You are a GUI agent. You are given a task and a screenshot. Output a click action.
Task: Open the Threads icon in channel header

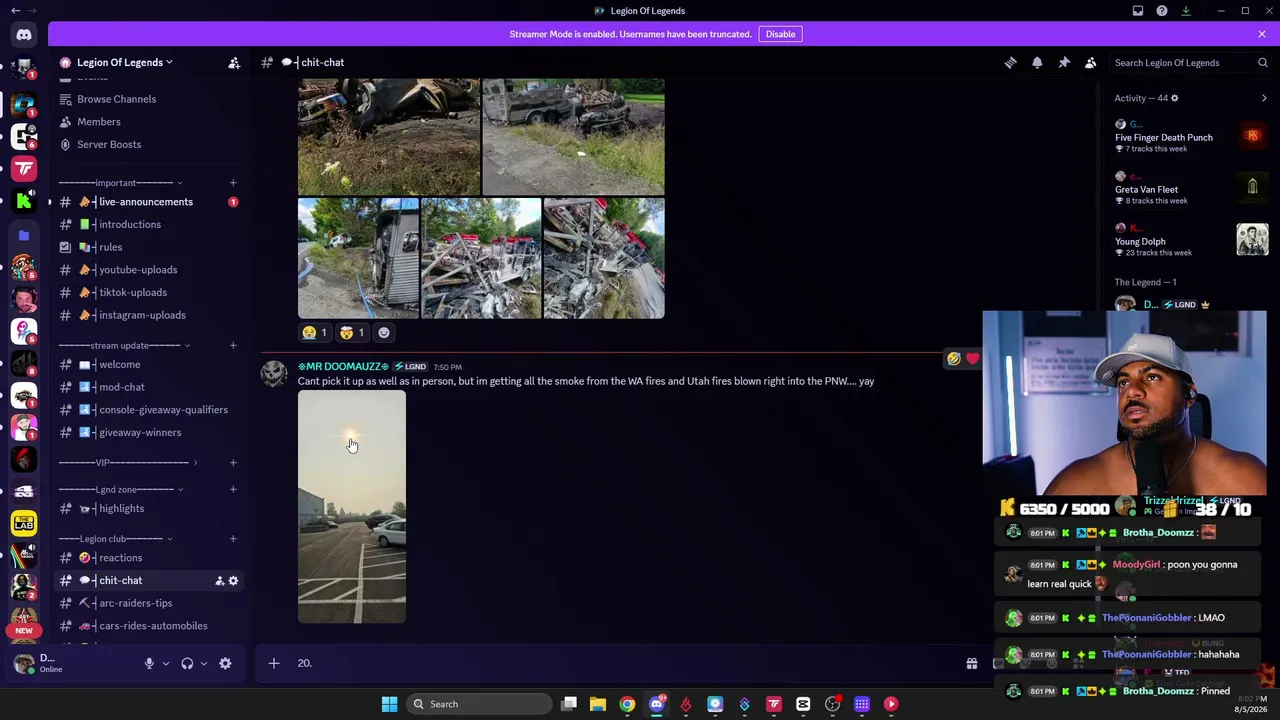click(x=1010, y=63)
